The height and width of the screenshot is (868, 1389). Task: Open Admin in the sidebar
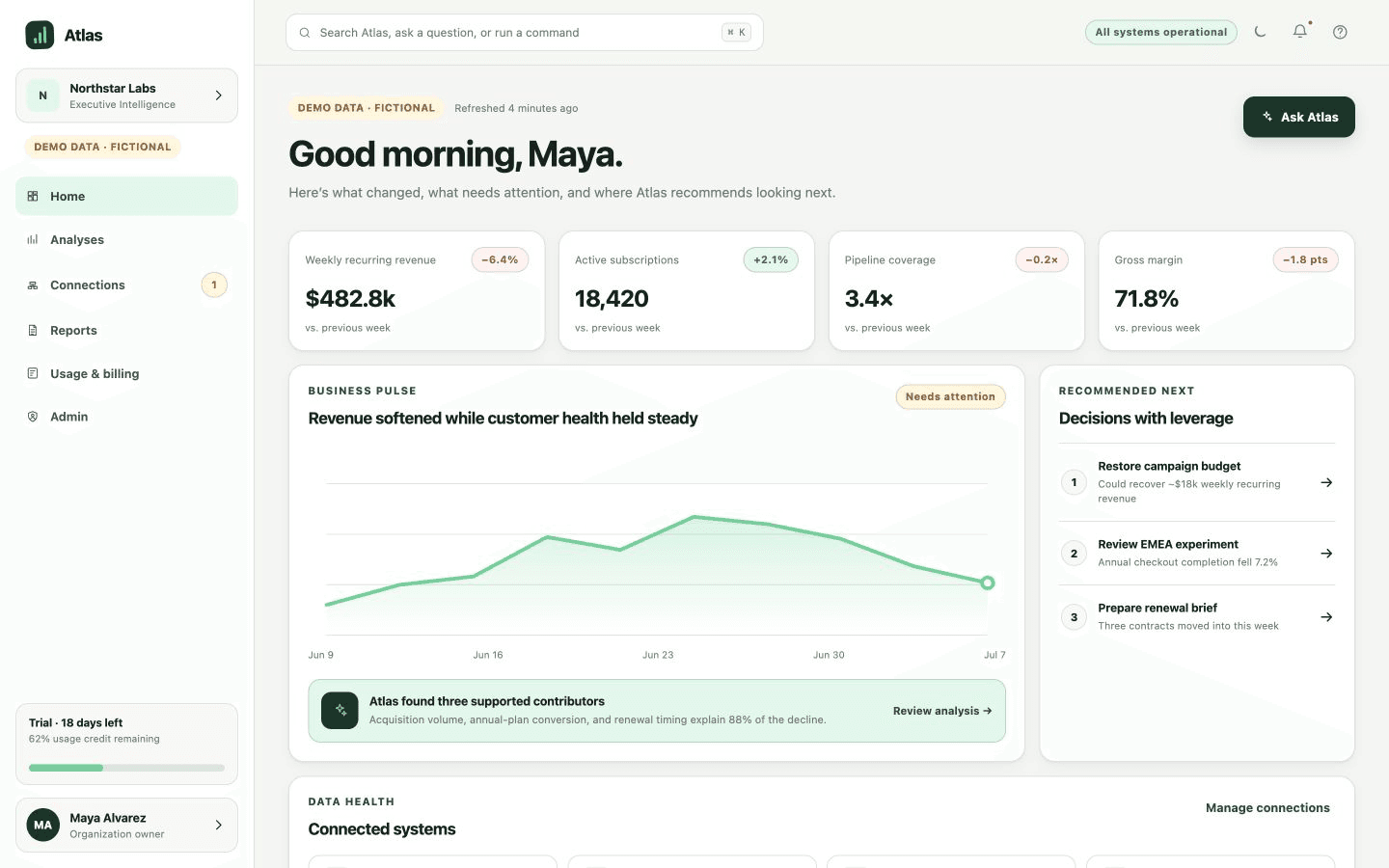(126, 417)
